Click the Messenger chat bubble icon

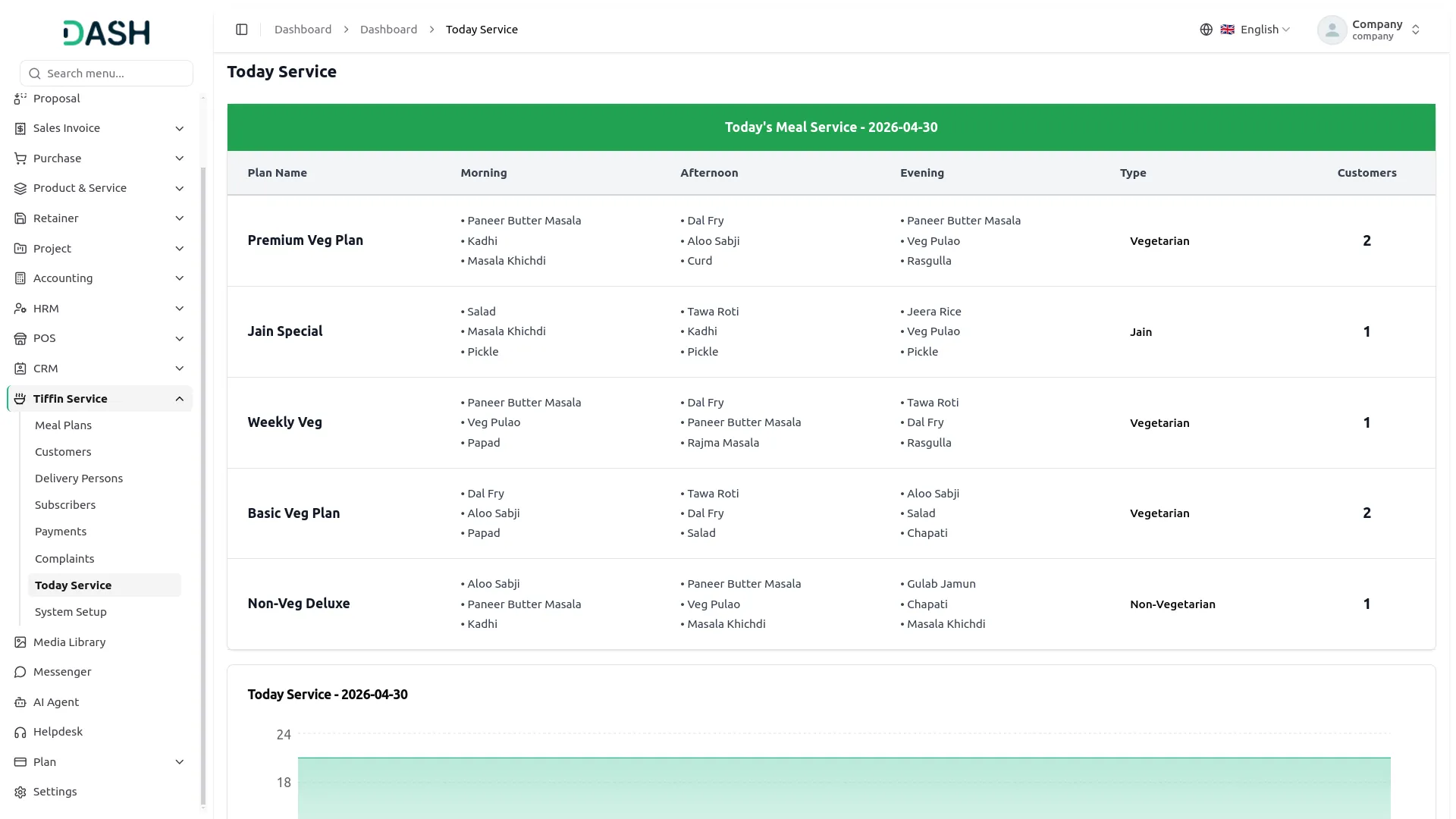click(20, 672)
